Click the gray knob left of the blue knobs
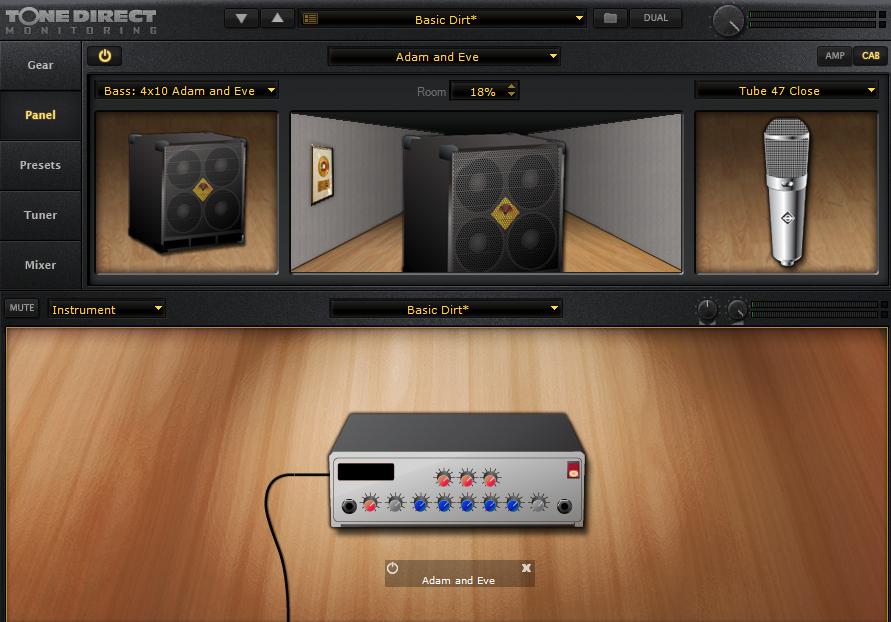The image size is (891, 622). (x=395, y=503)
